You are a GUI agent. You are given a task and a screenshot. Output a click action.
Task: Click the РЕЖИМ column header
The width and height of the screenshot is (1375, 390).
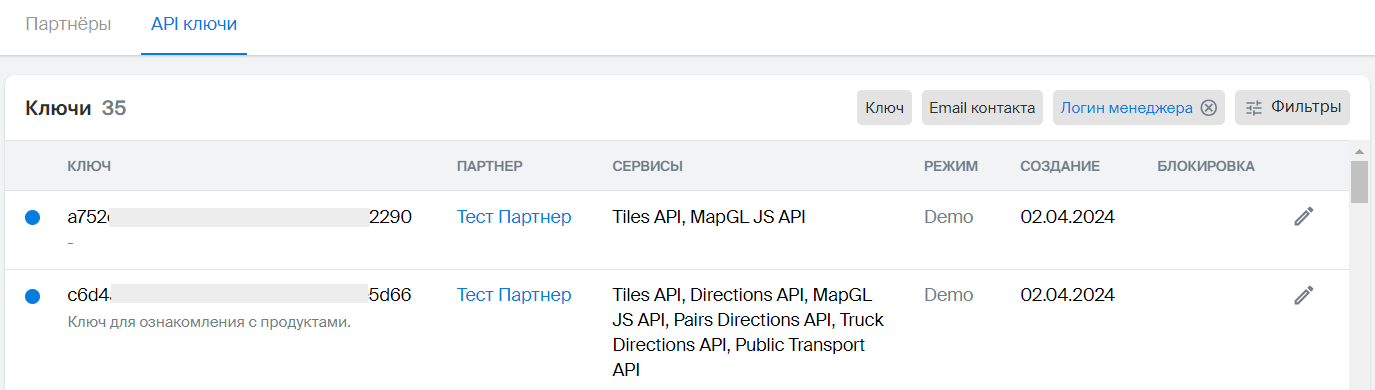[x=951, y=166]
